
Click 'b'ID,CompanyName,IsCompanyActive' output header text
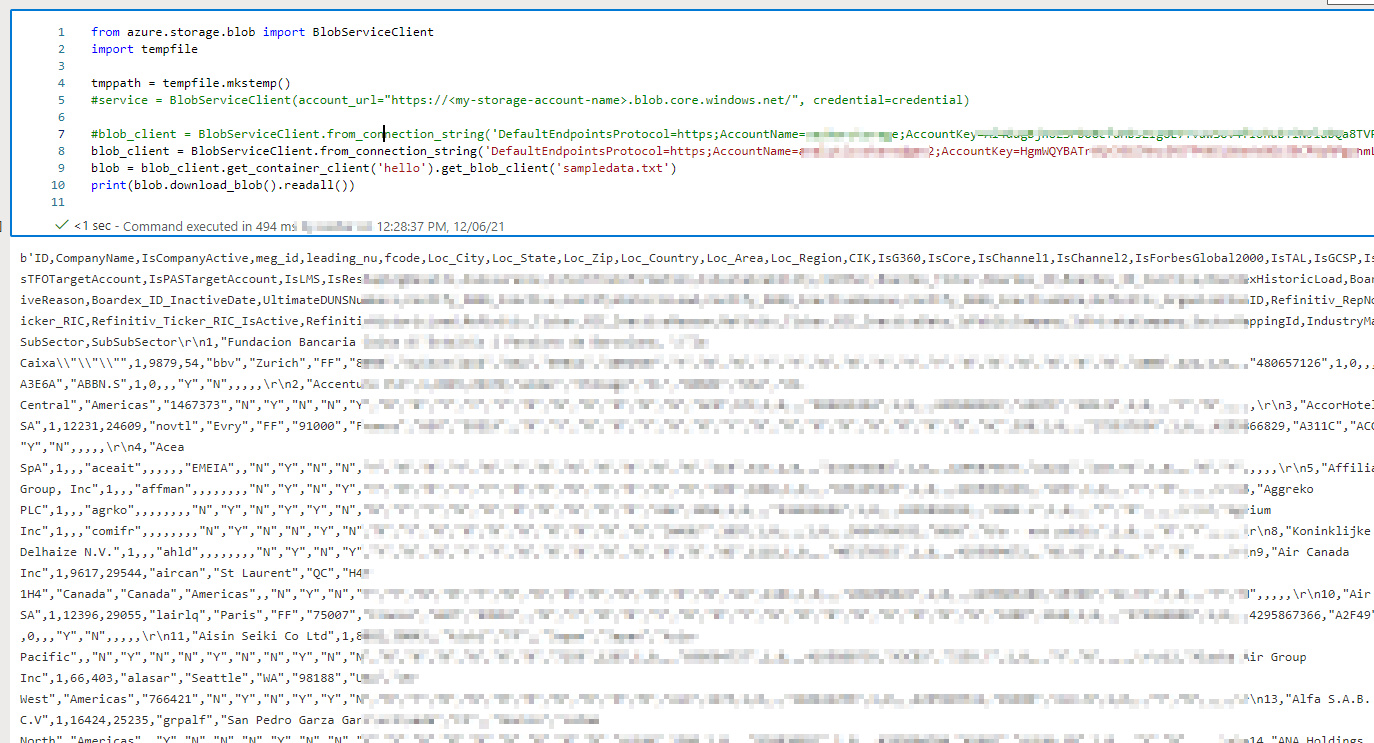tap(134, 258)
